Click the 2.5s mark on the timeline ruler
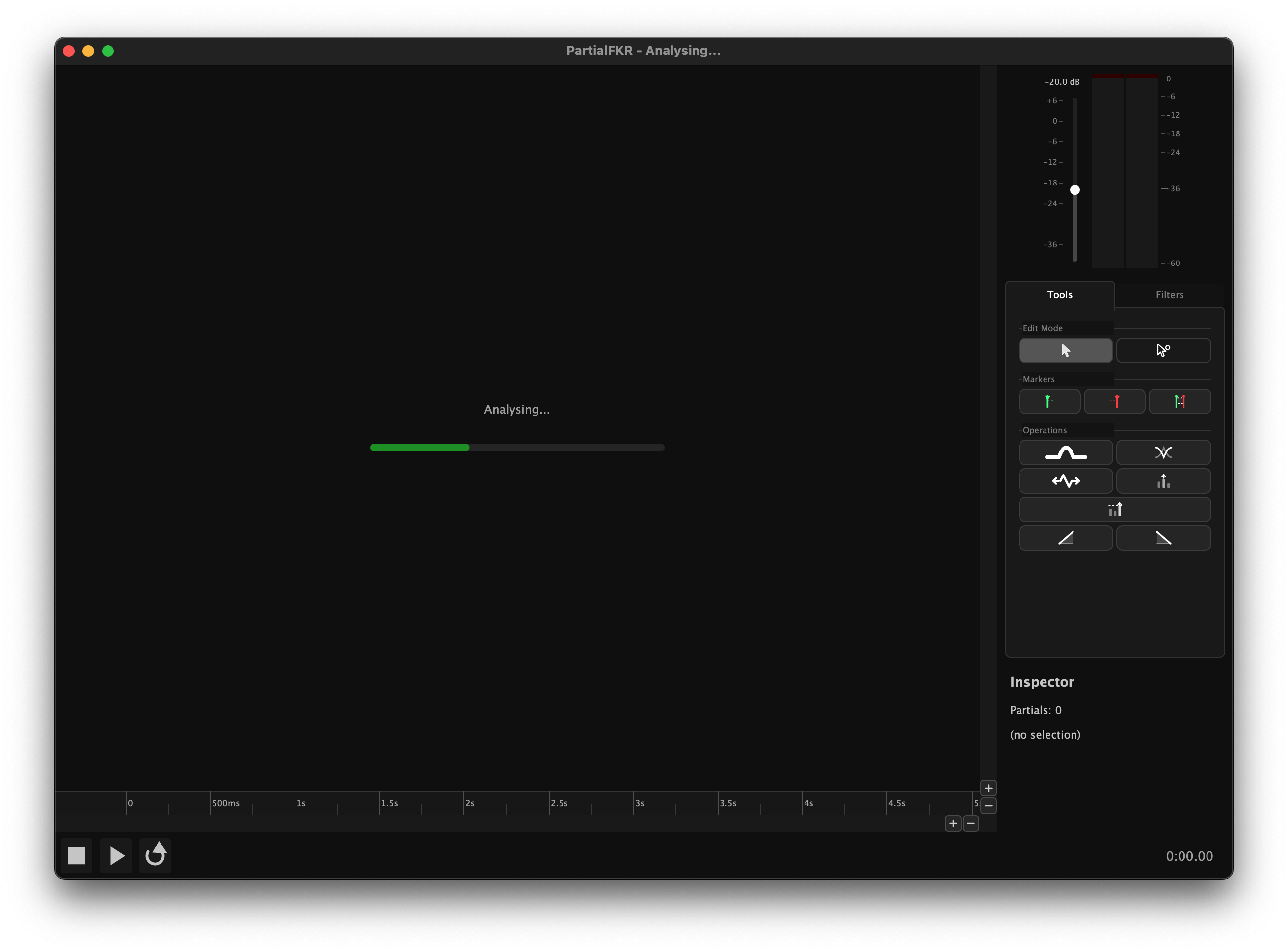The image size is (1288, 952). click(559, 803)
